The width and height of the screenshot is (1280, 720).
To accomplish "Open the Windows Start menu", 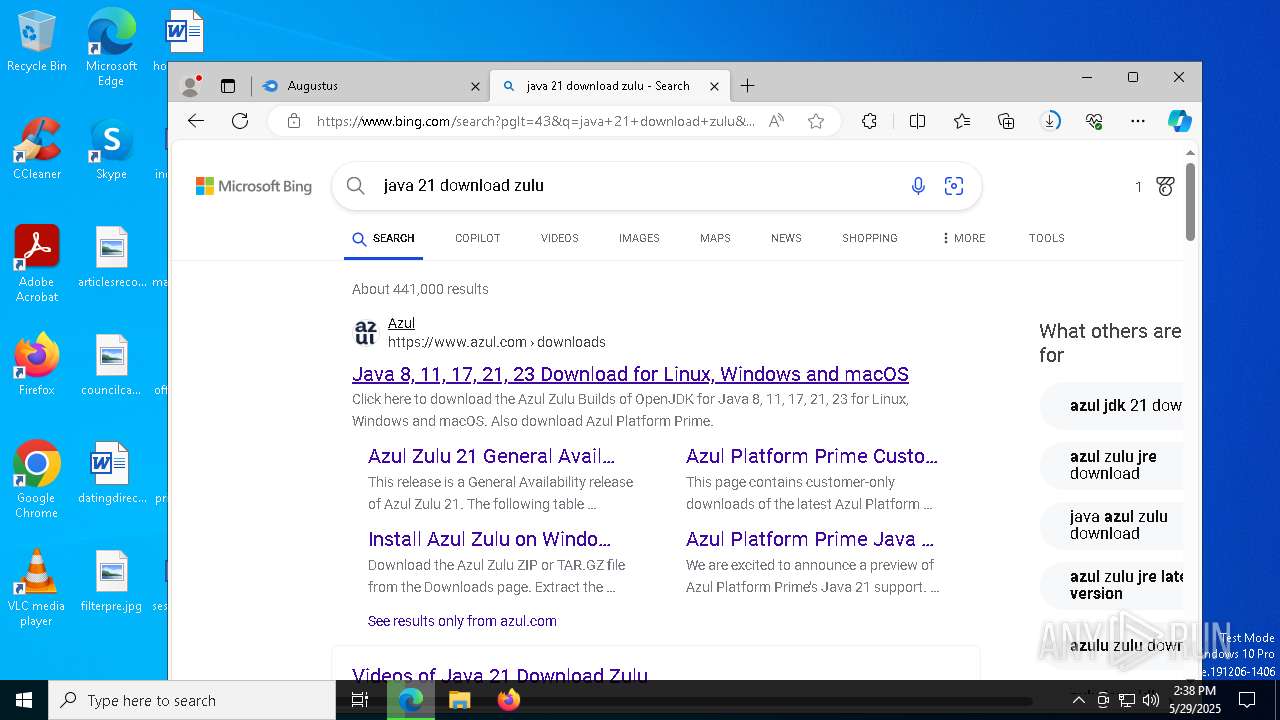I will point(24,700).
